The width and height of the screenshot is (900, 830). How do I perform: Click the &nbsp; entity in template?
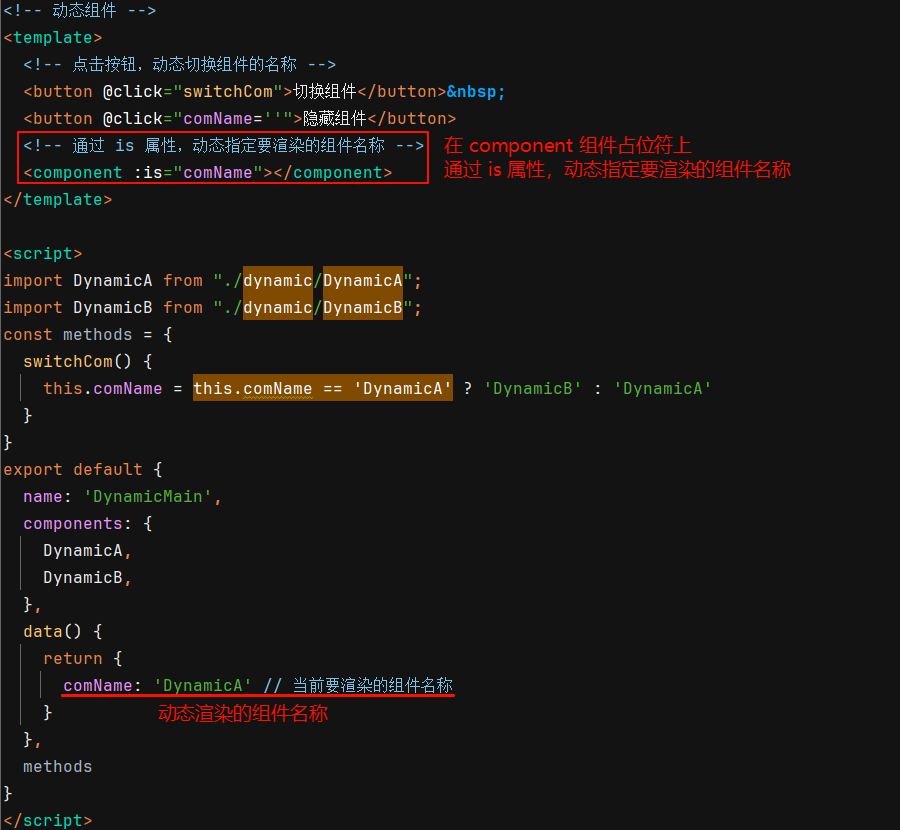pyautogui.click(x=476, y=92)
